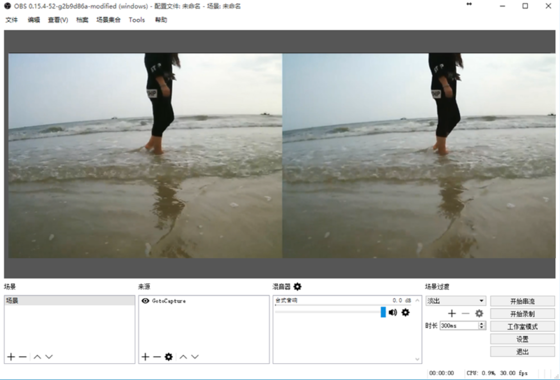Click the 开始推流 start streaming button
The height and width of the screenshot is (380, 560).
[x=522, y=301]
